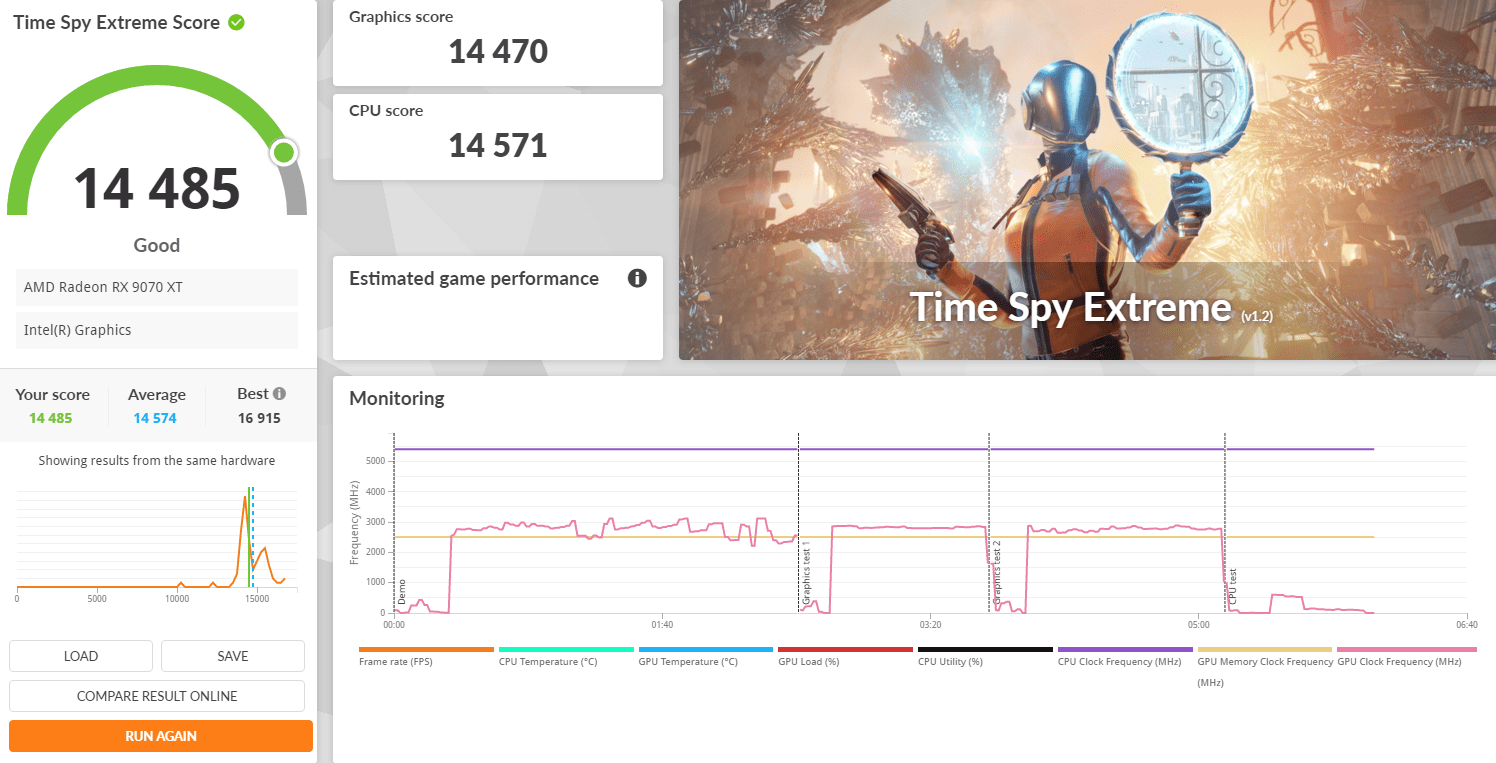Click the Time Spy Extreme banner image
1496x763 pixels.
tap(1087, 180)
